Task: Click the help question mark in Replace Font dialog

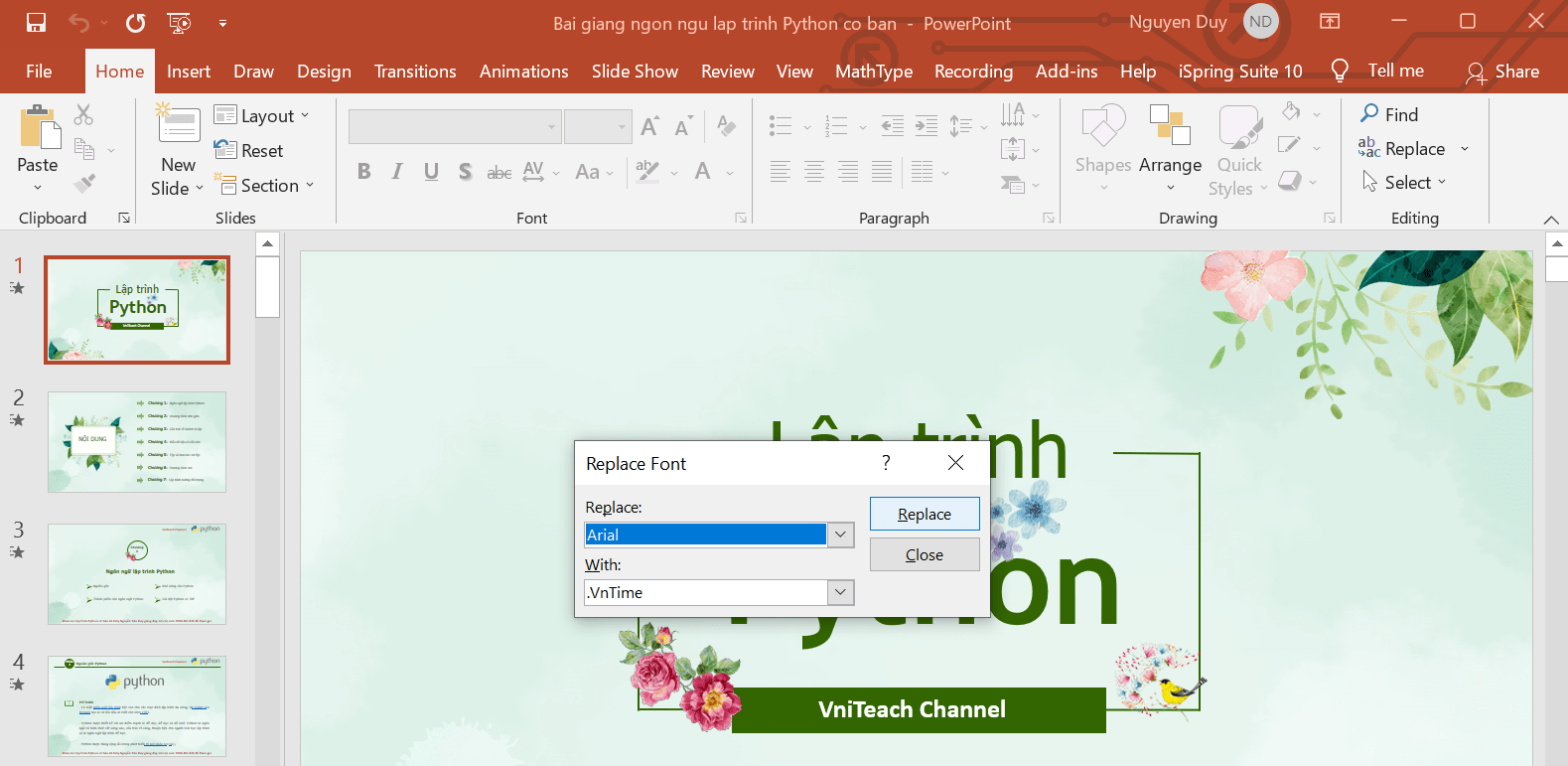Action: click(886, 462)
